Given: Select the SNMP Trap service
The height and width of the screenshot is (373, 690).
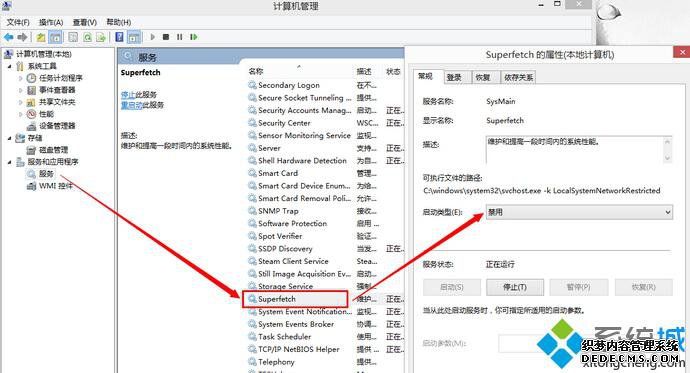Looking at the screenshot, I should pos(278,211).
